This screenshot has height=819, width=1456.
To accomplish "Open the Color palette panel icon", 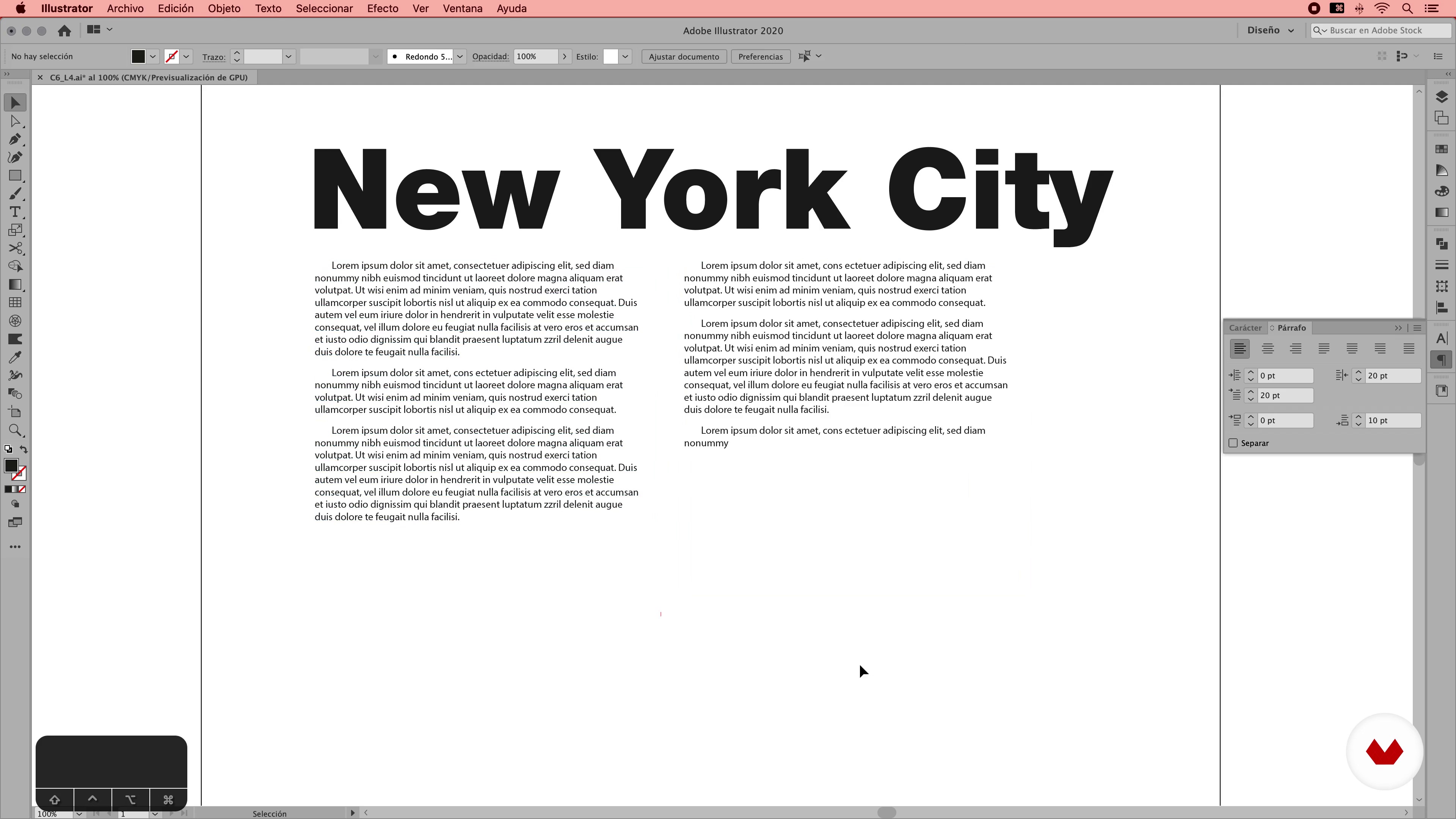I will [1441, 191].
